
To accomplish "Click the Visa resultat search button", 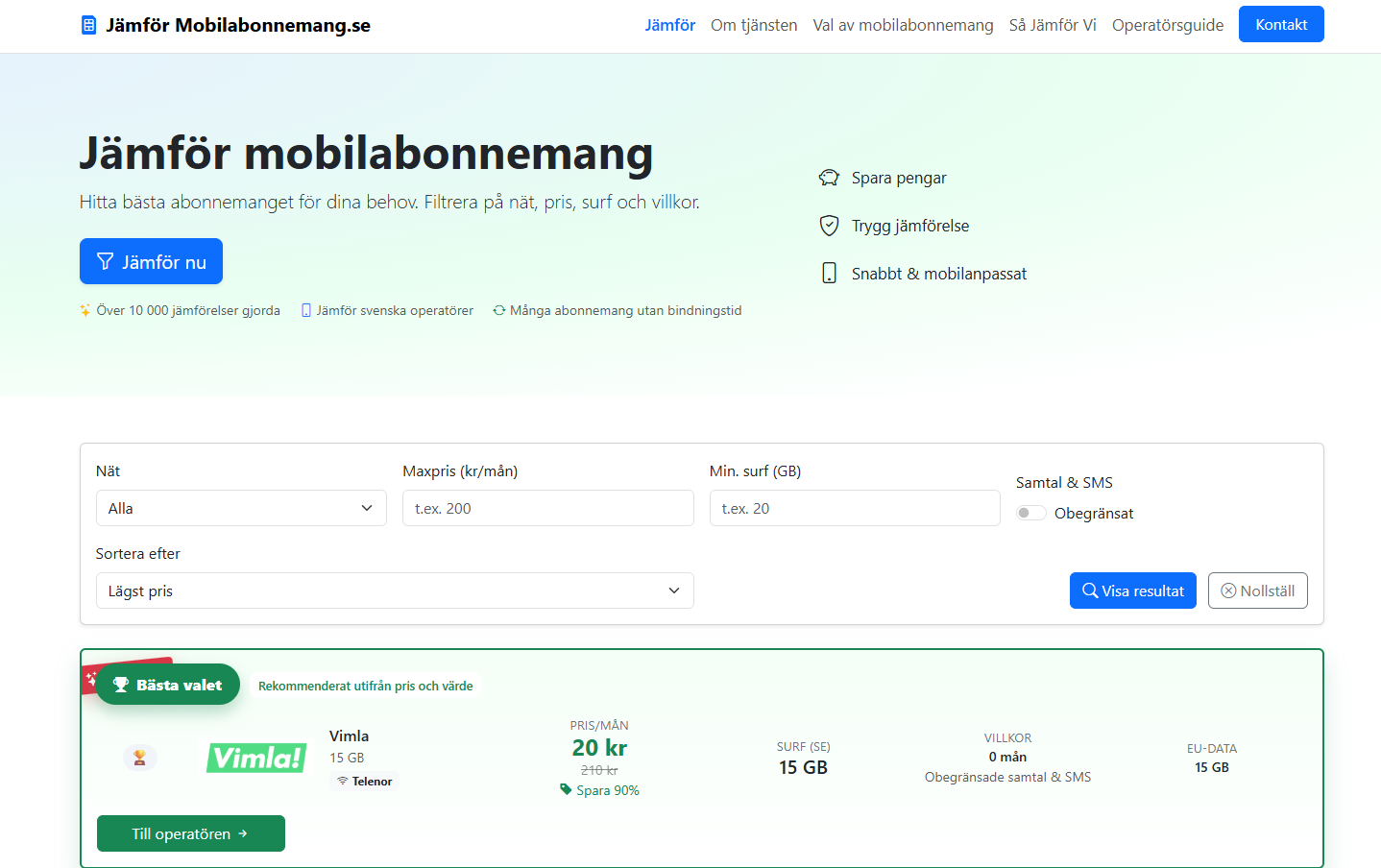I will point(1133,591).
